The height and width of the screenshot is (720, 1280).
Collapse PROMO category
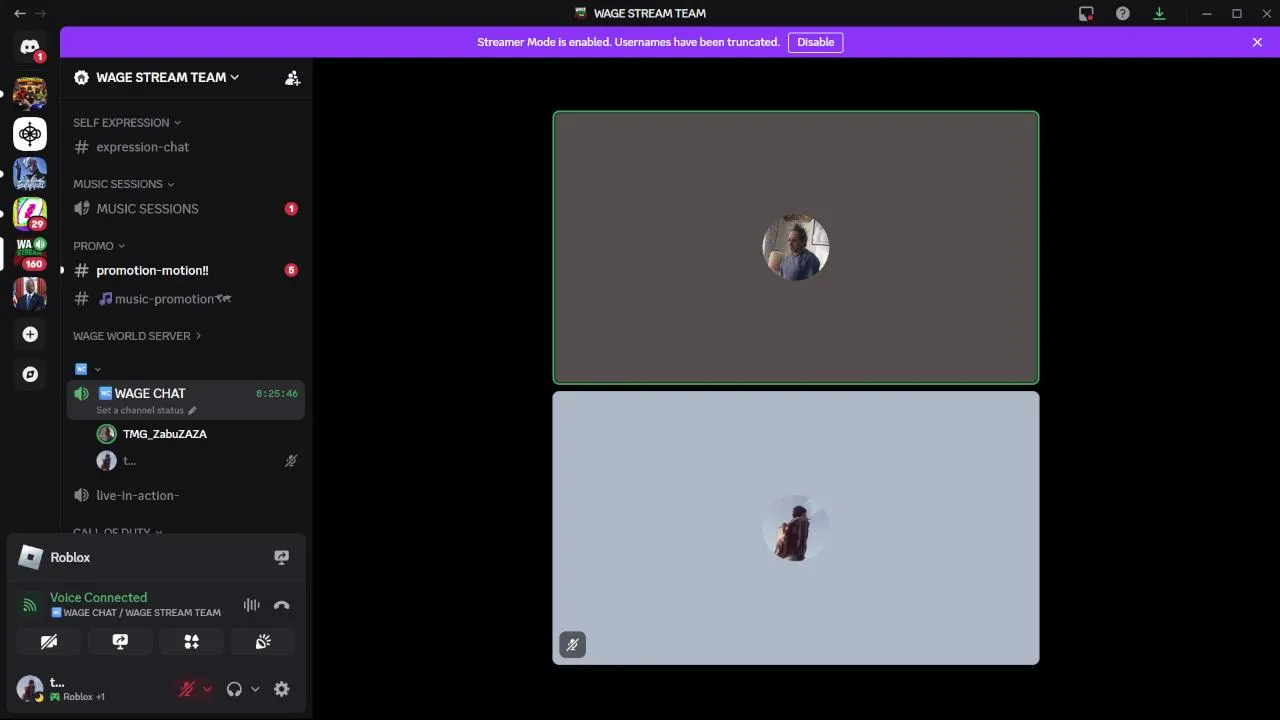click(x=99, y=246)
